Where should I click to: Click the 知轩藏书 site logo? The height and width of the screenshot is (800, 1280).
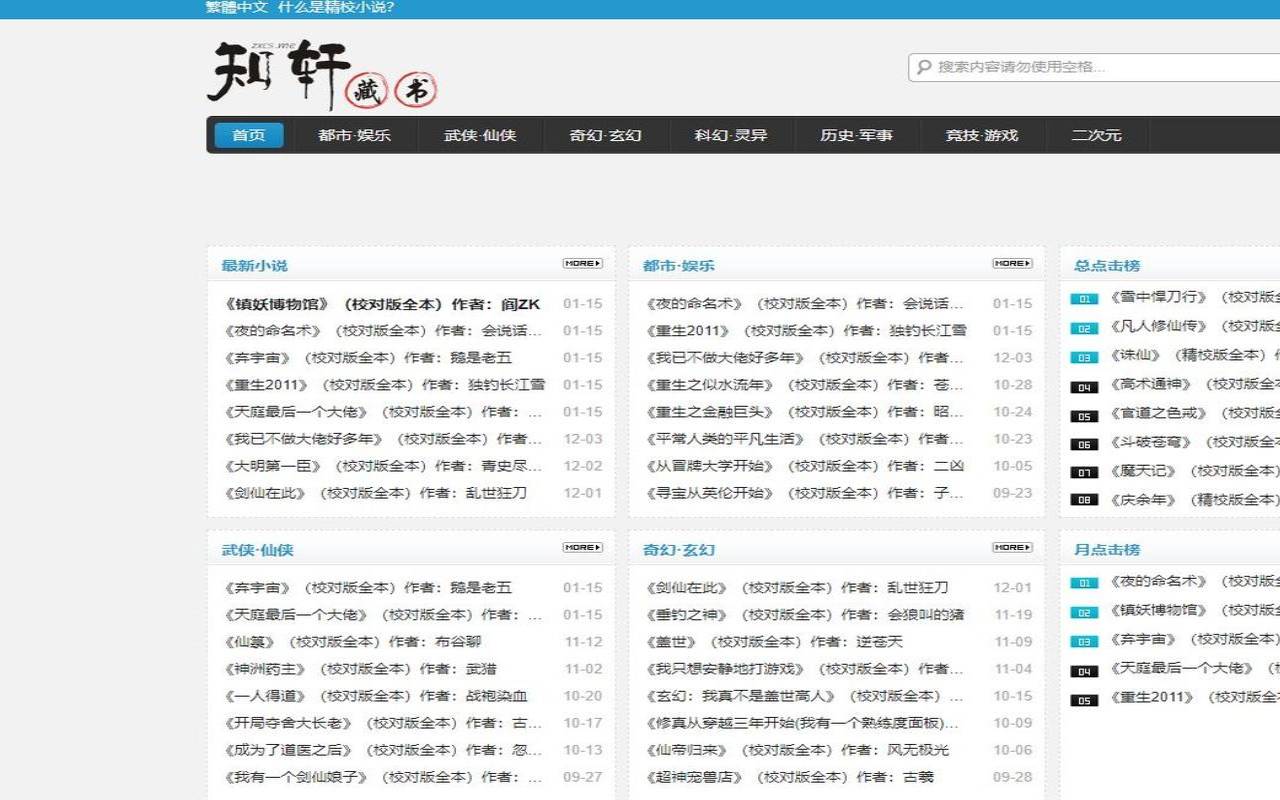322,75
